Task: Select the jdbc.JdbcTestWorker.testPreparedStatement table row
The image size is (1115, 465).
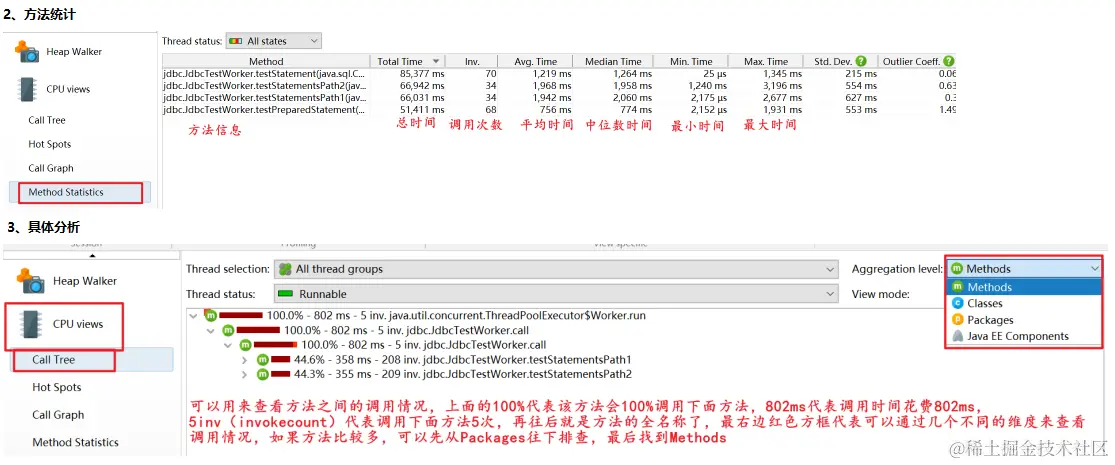Action: coord(559,110)
